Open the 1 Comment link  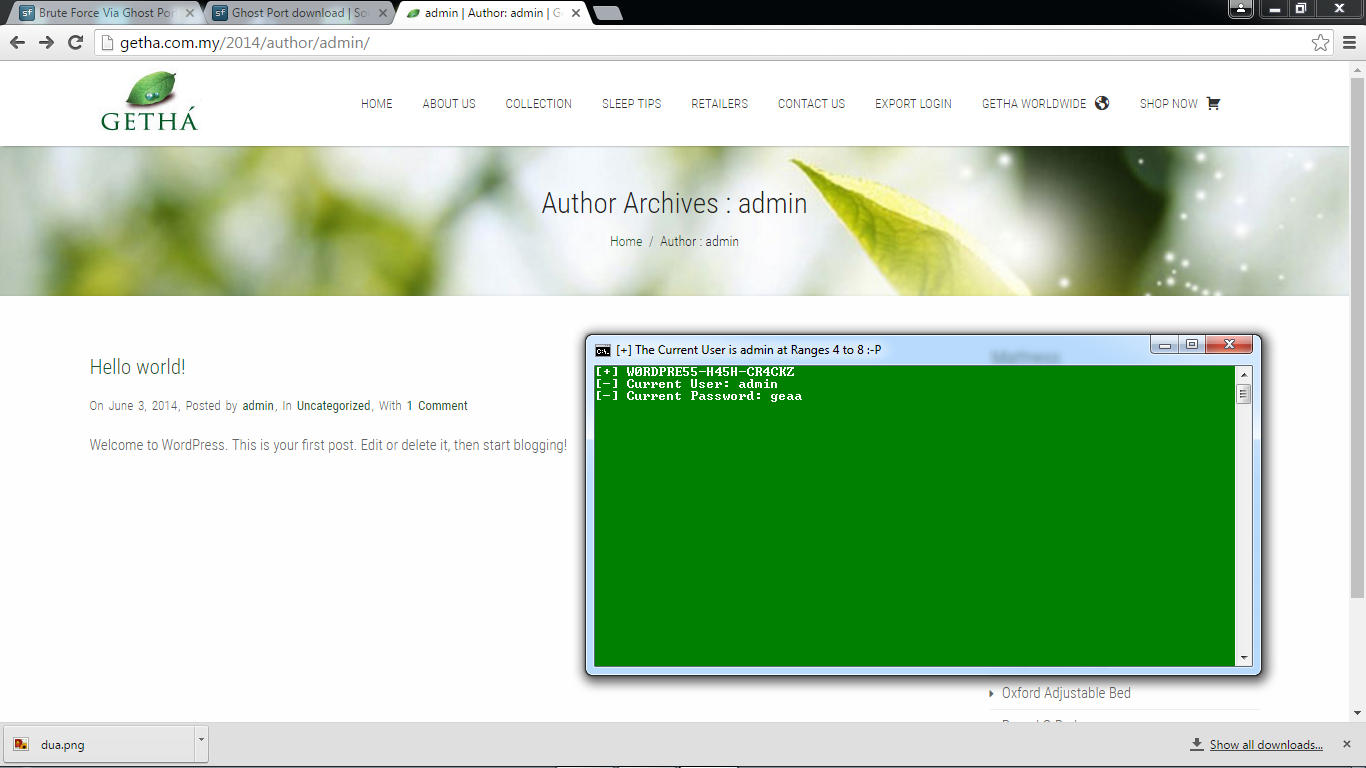point(437,406)
